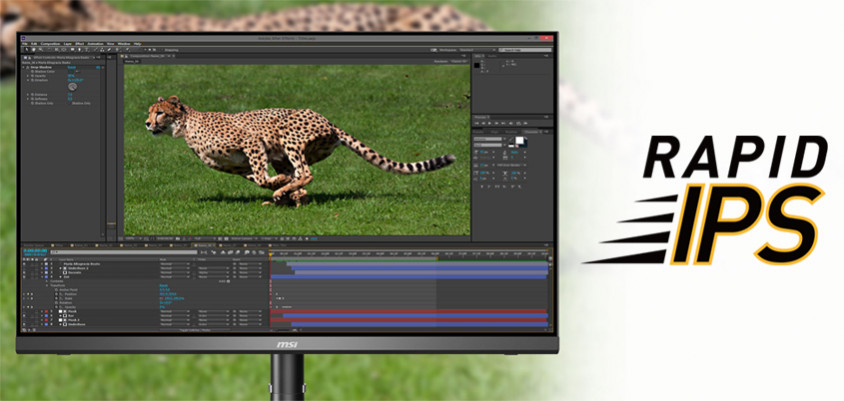Click Faux Bold in Character panel

482,187
